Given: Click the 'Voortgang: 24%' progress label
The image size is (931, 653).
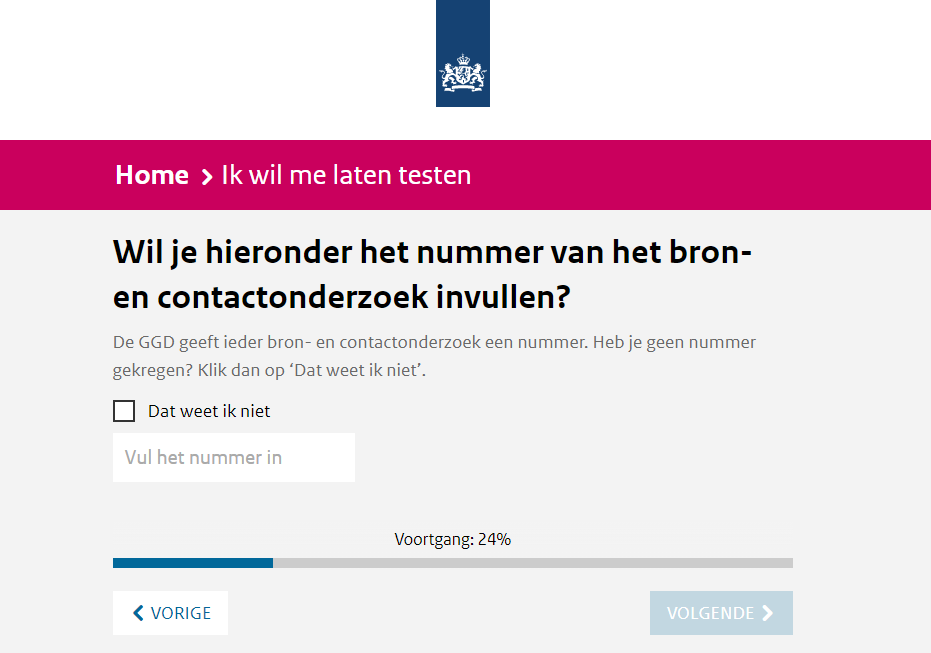Looking at the screenshot, I should point(452,540).
